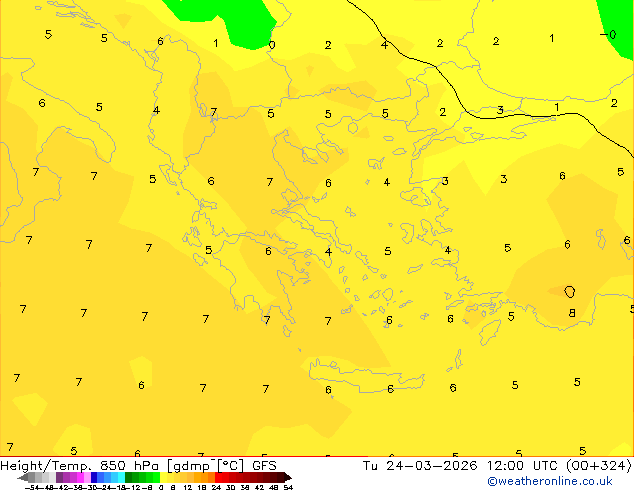This screenshot has width=634, height=490.
Task: Click the date 'Tu 24-03-2026'
Action: (x=420, y=465)
